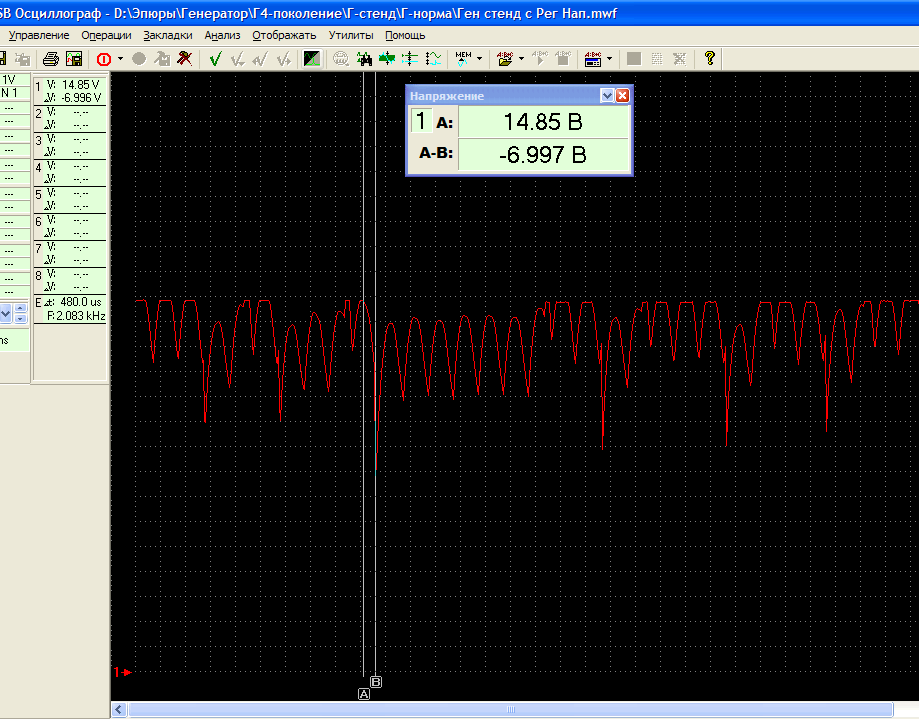Open the Отображать menu

click(x=284, y=35)
